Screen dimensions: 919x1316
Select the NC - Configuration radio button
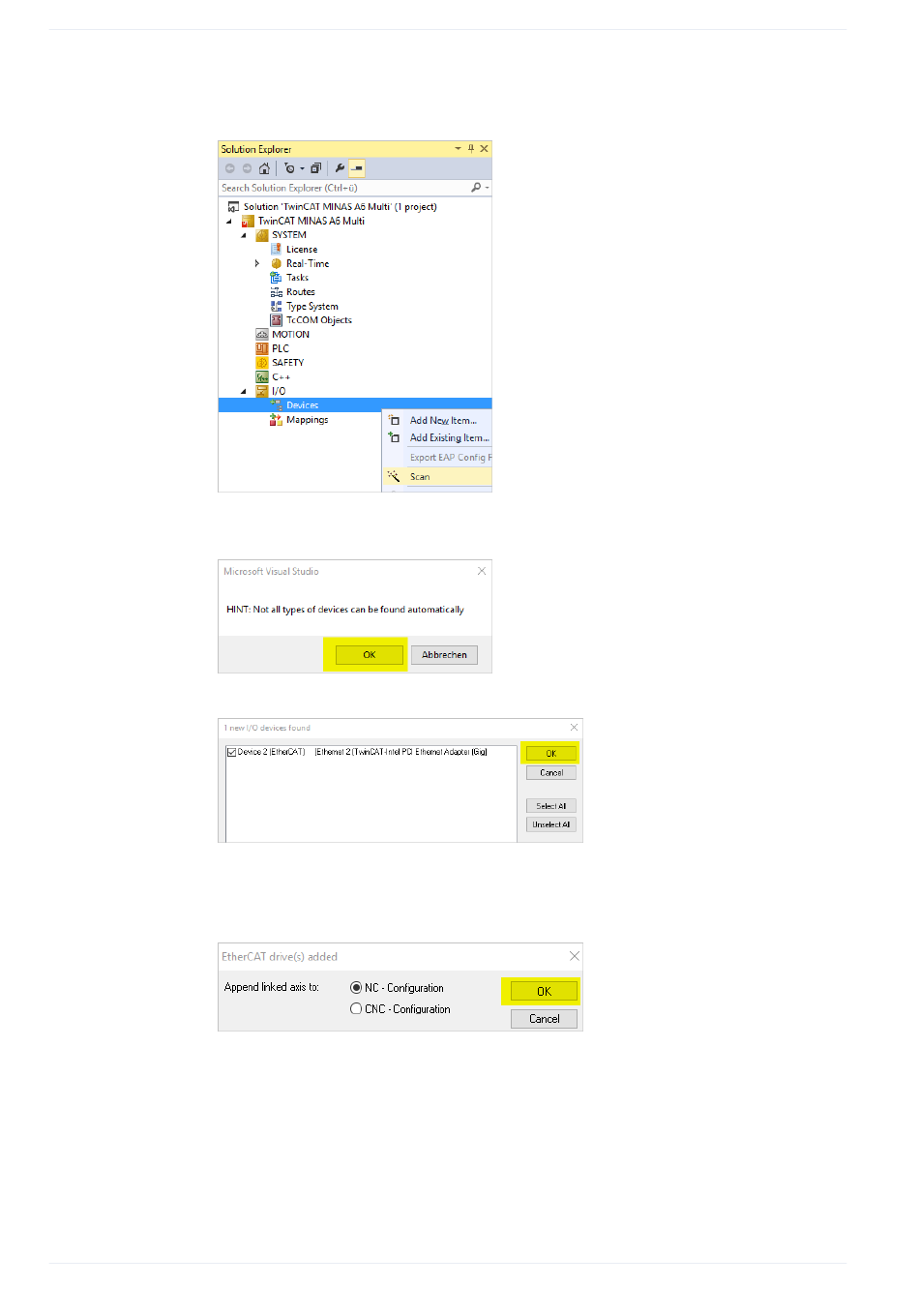click(x=356, y=988)
